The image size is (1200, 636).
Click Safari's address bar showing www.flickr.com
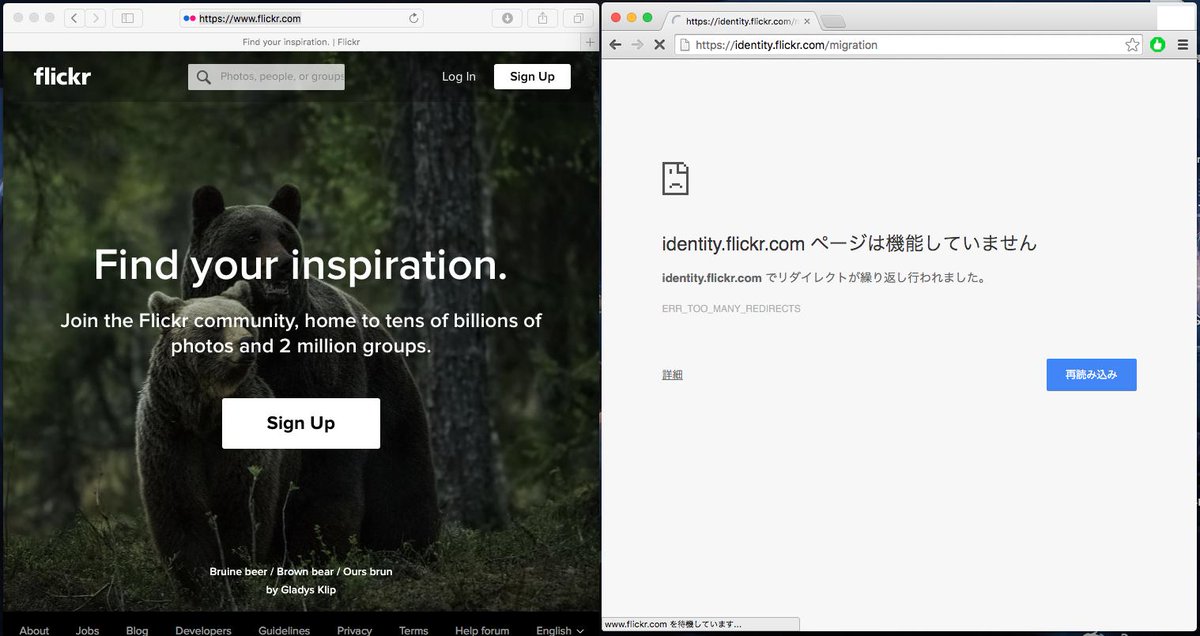[301, 18]
